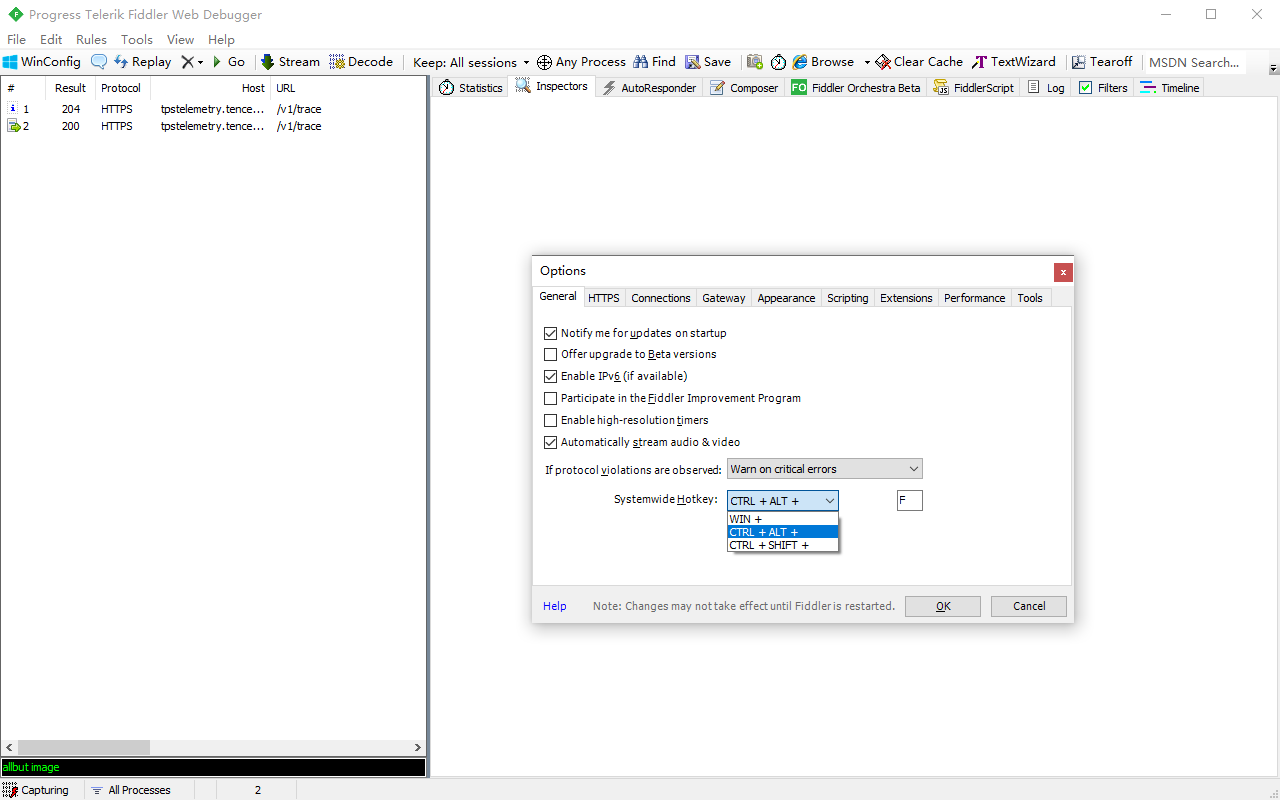The height and width of the screenshot is (800, 1280).
Task: Clear the browser cache
Action: pyautogui.click(x=919, y=62)
